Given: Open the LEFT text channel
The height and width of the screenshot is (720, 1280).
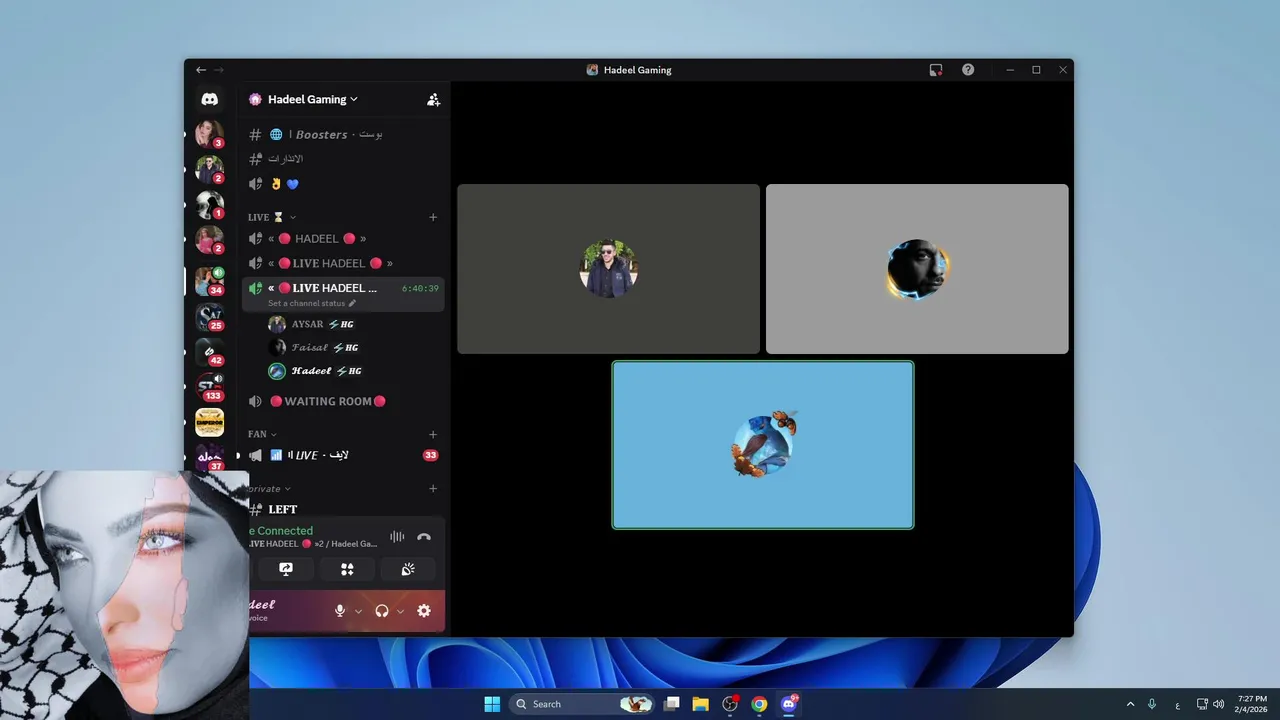Looking at the screenshot, I should (343, 509).
